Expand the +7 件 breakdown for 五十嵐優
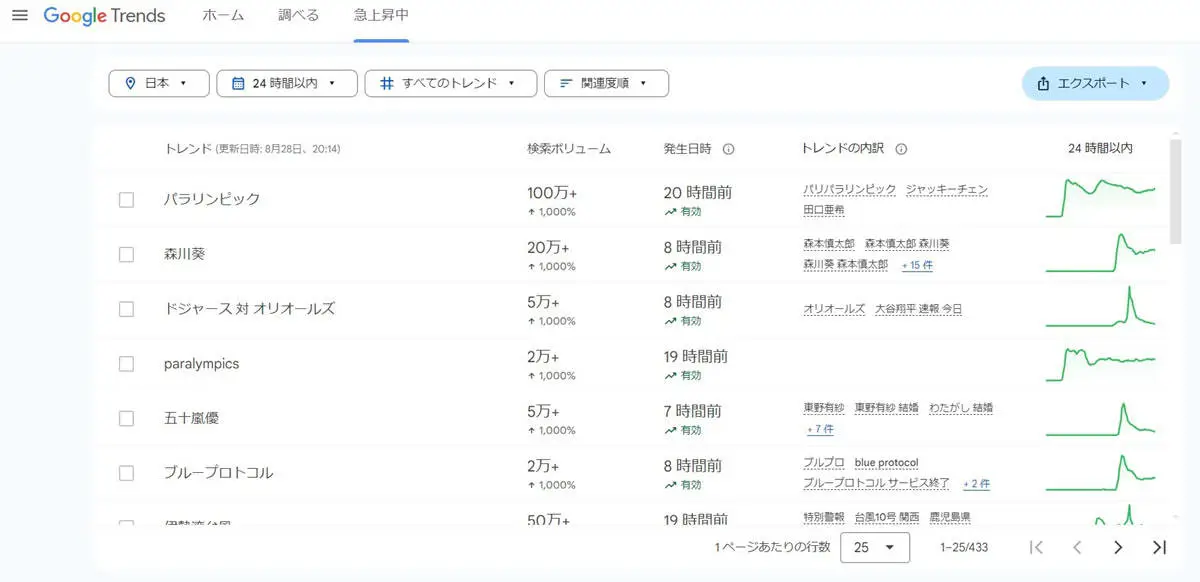The height and width of the screenshot is (582, 1200). click(x=820, y=429)
